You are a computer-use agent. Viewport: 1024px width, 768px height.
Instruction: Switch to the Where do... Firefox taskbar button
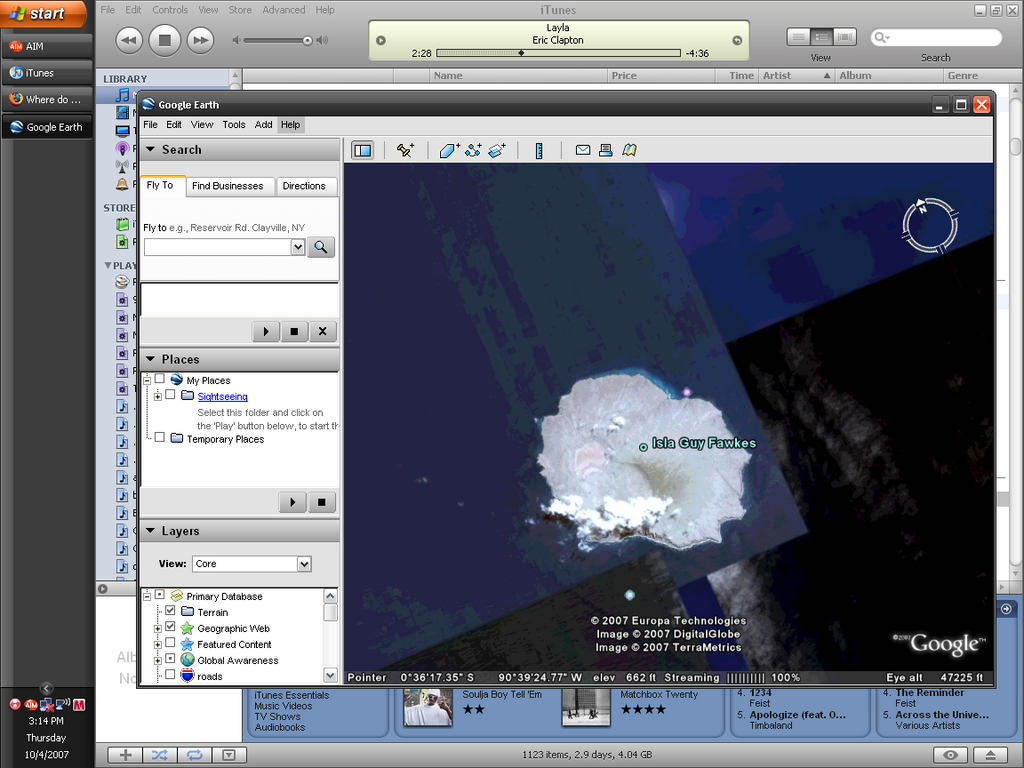point(46,100)
